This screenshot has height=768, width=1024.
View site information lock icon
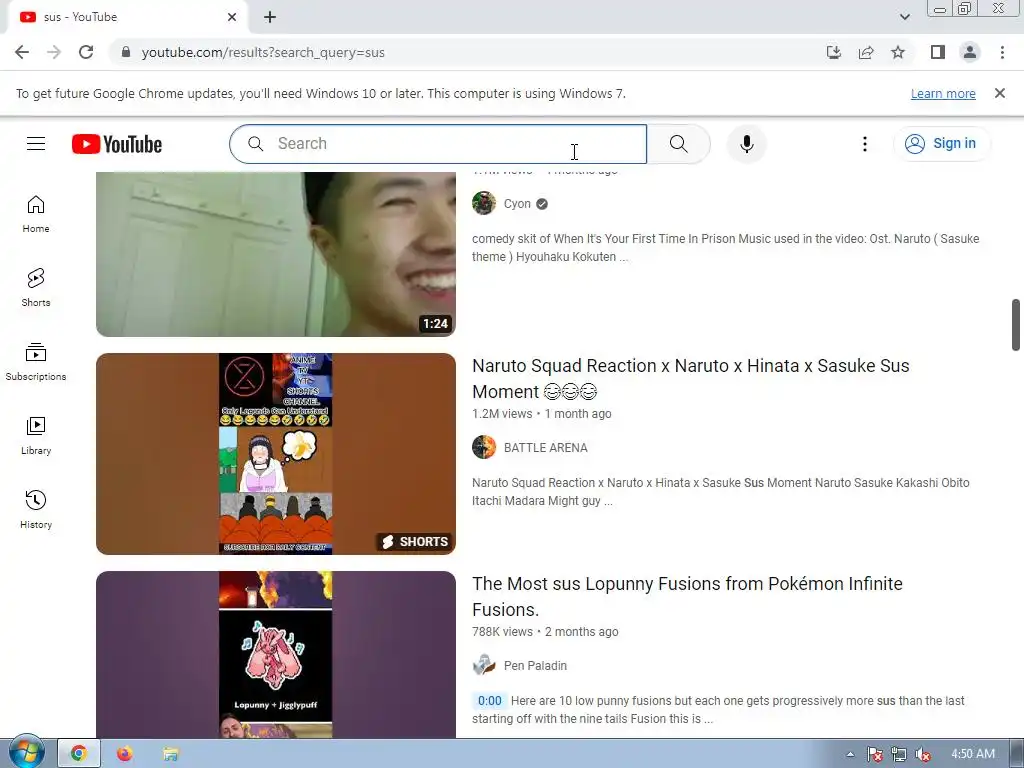[x=126, y=52]
